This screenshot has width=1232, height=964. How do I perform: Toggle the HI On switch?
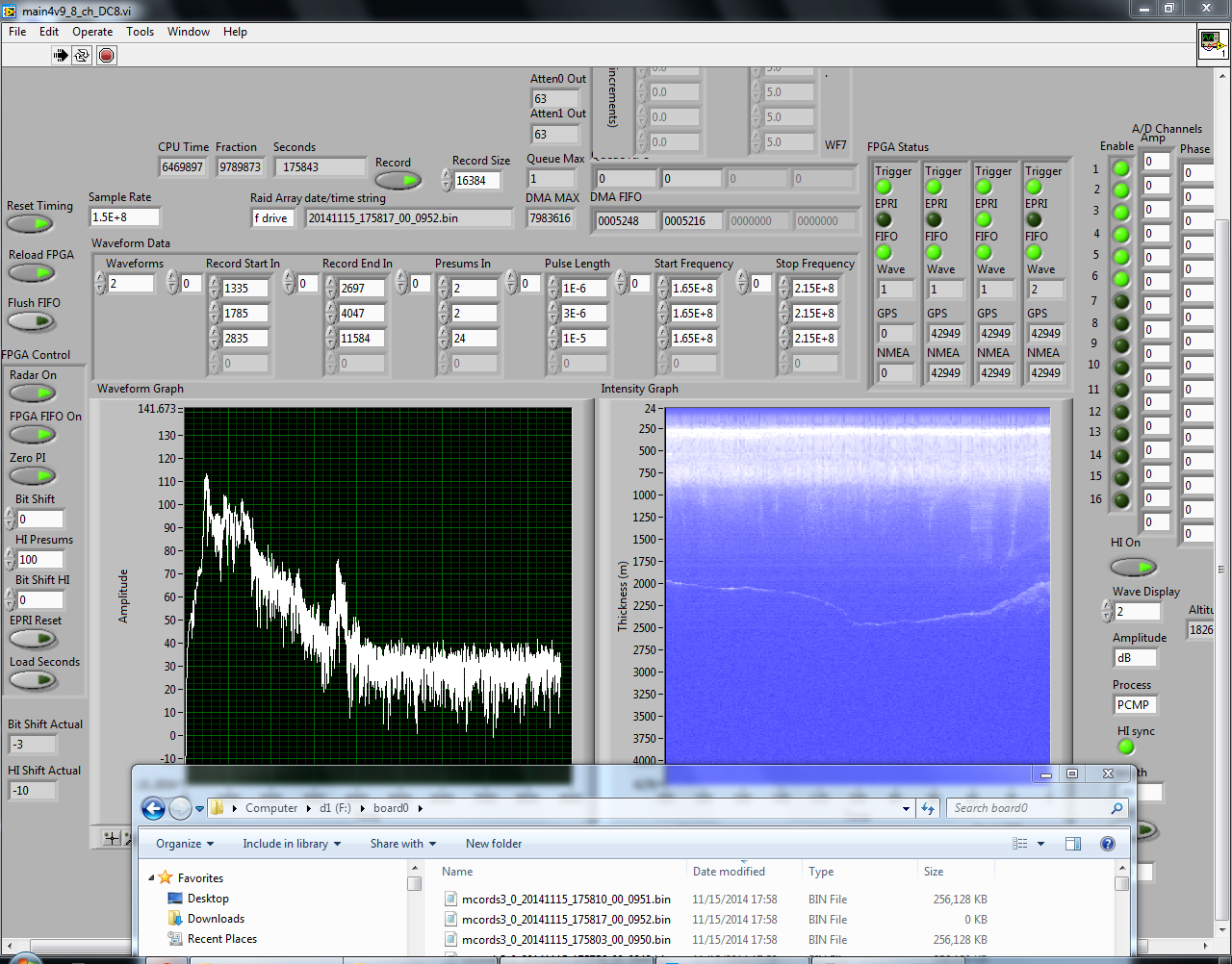click(x=1132, y=567)
